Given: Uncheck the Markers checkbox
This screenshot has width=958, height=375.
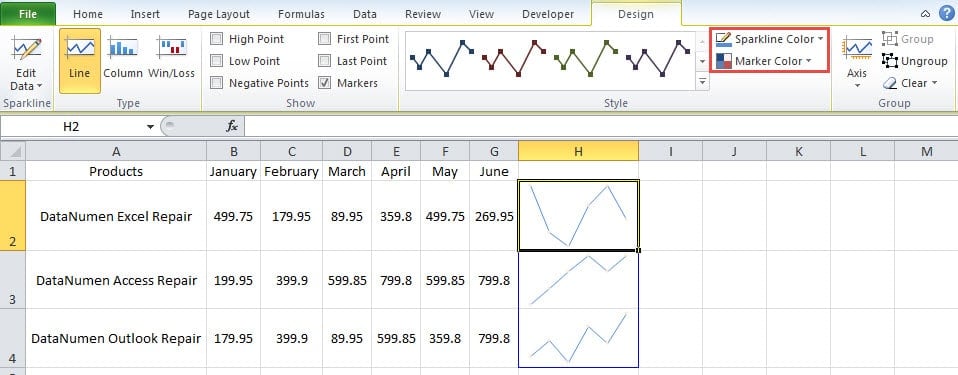Looking at the screenshot, I should 324,83.
